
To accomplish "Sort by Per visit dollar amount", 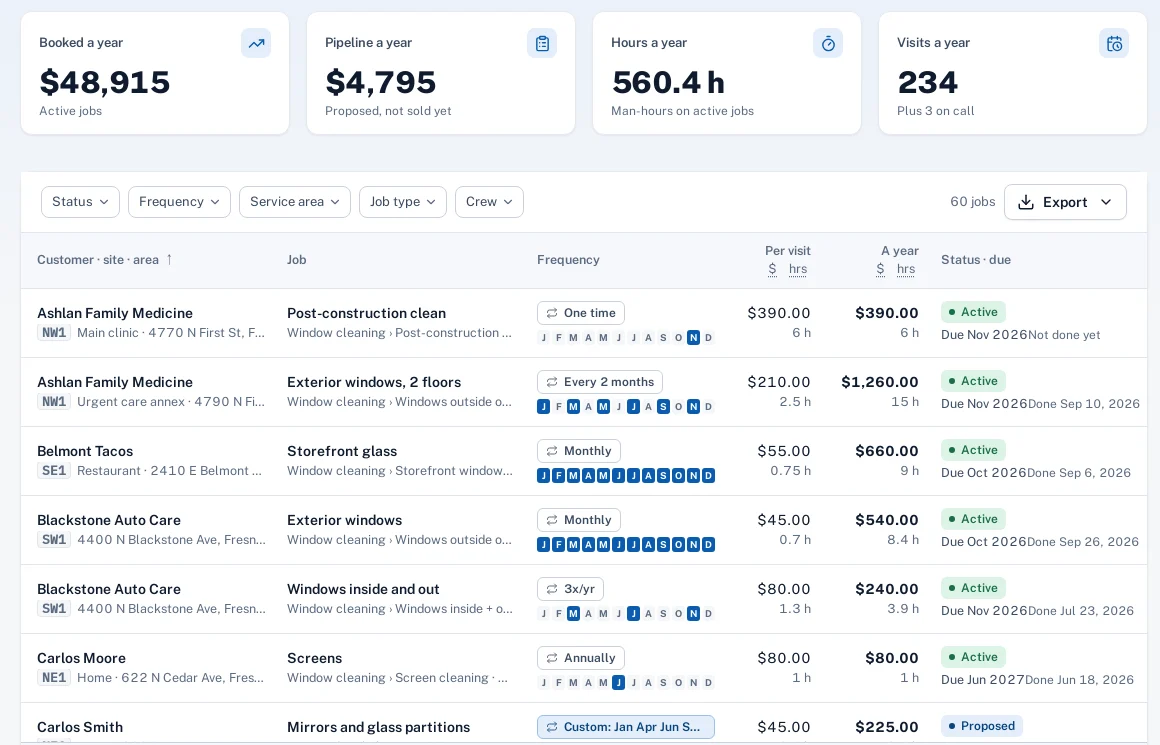I will click(x=772, y=269).
